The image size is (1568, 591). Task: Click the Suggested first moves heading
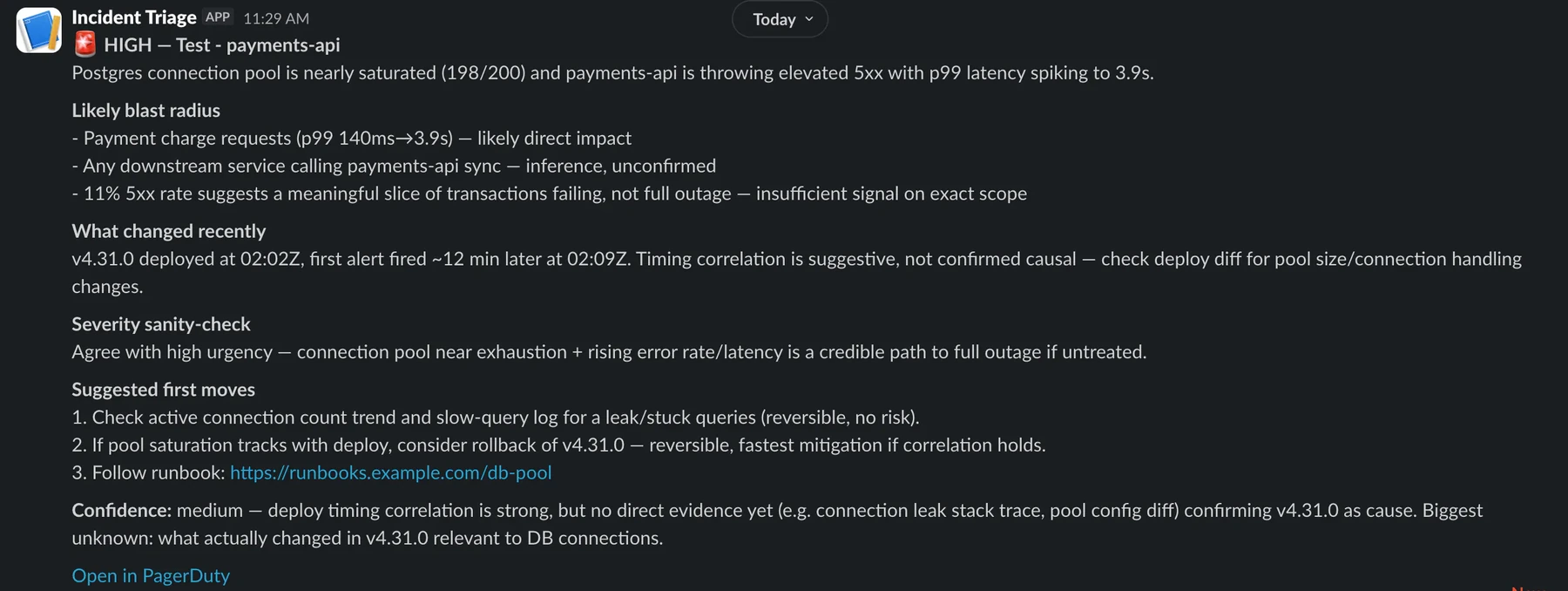click(163, 390)
